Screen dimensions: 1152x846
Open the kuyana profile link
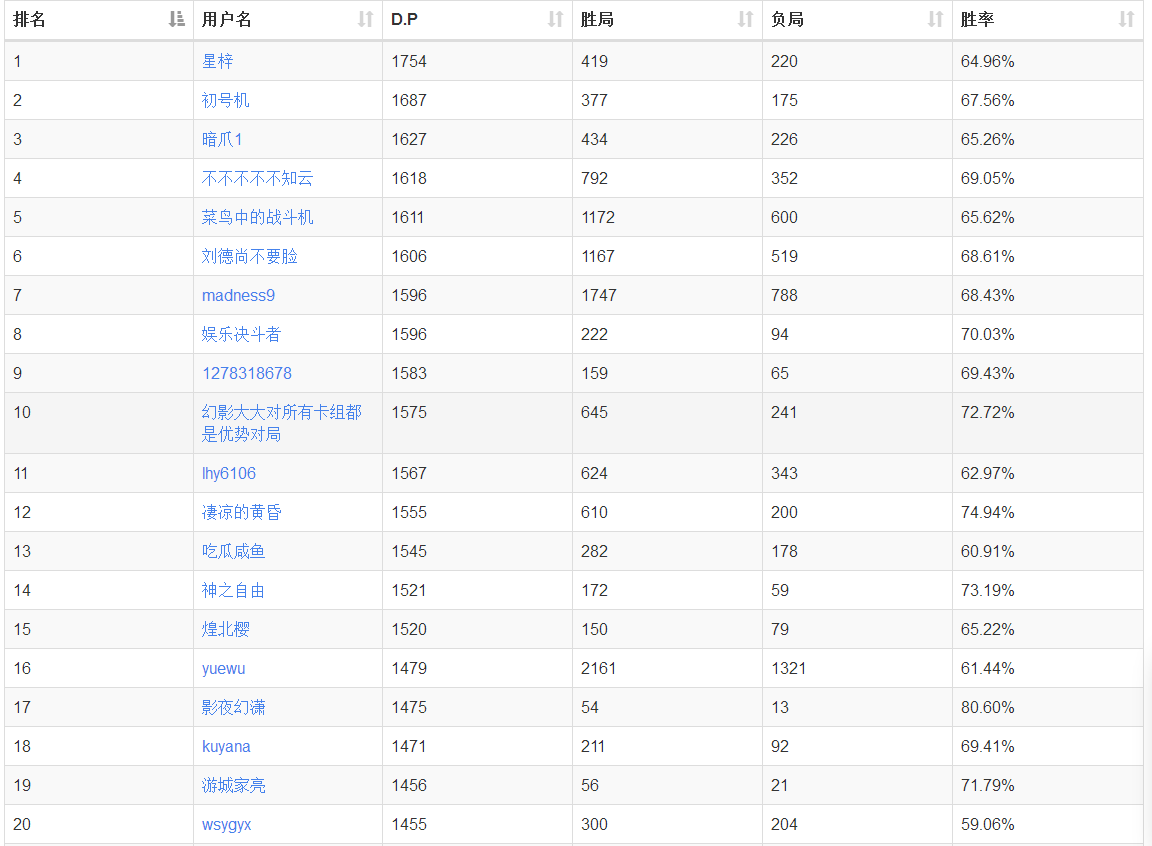point(226,746)
